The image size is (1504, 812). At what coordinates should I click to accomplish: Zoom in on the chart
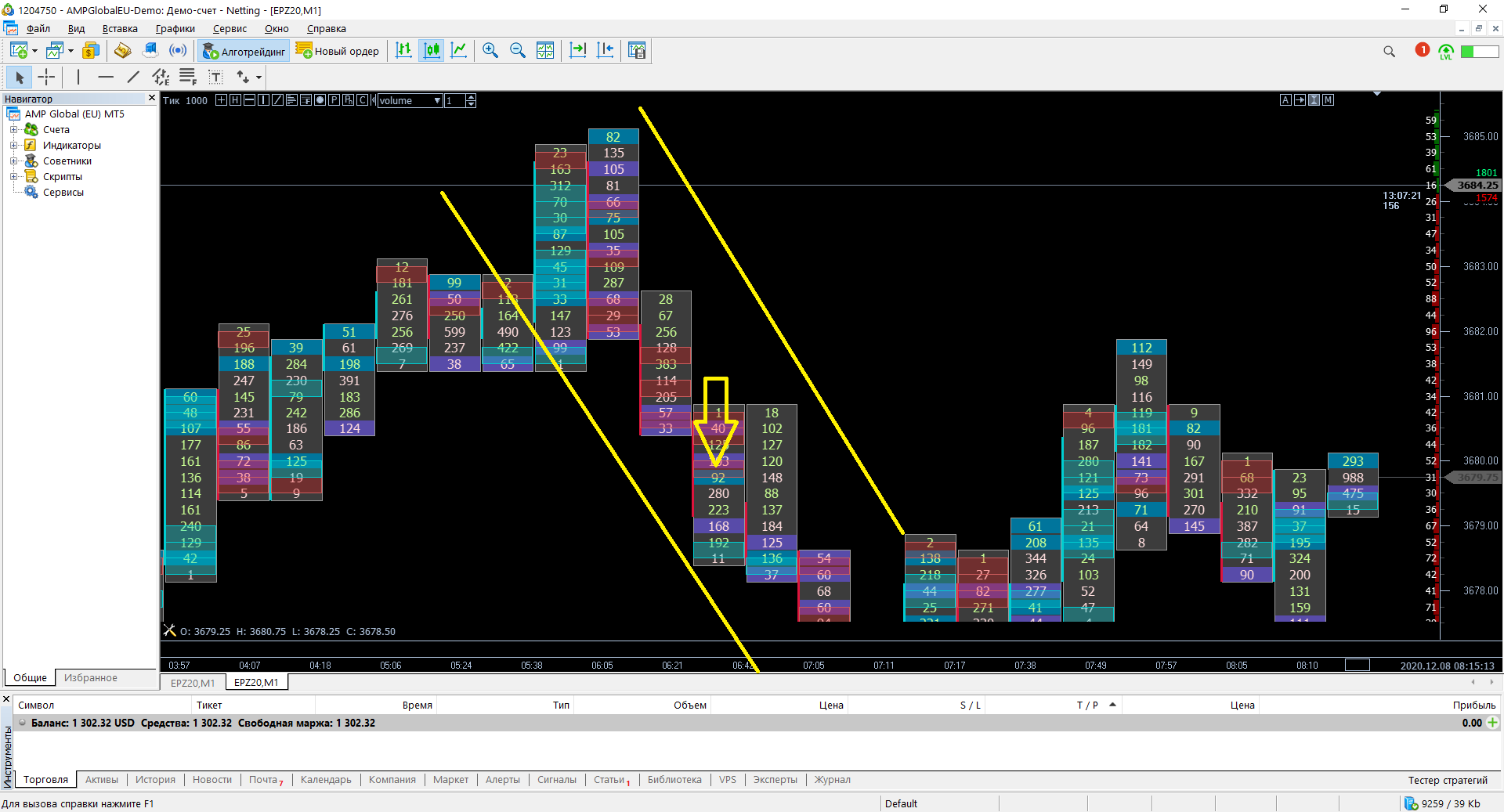490,51
